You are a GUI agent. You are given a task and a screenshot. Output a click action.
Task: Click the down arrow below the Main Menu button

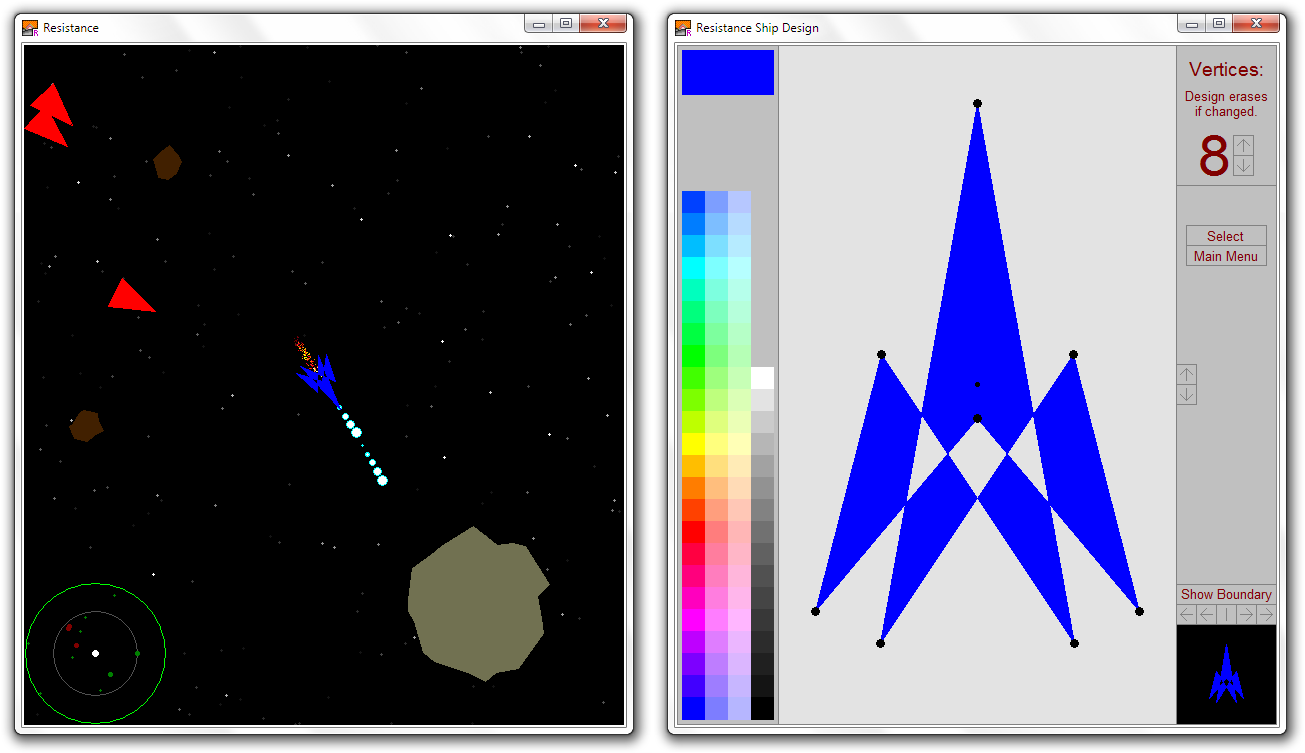pyautogui.click(x=1187, y=394)
